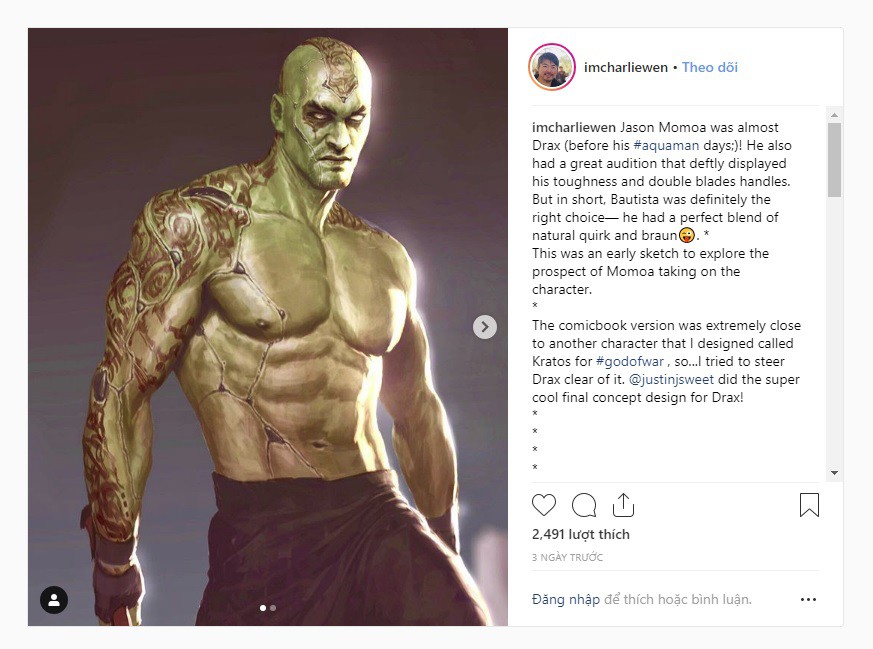Click the caption scrollbar up arrow
The image size is (873, 649).
click(834, 115)
